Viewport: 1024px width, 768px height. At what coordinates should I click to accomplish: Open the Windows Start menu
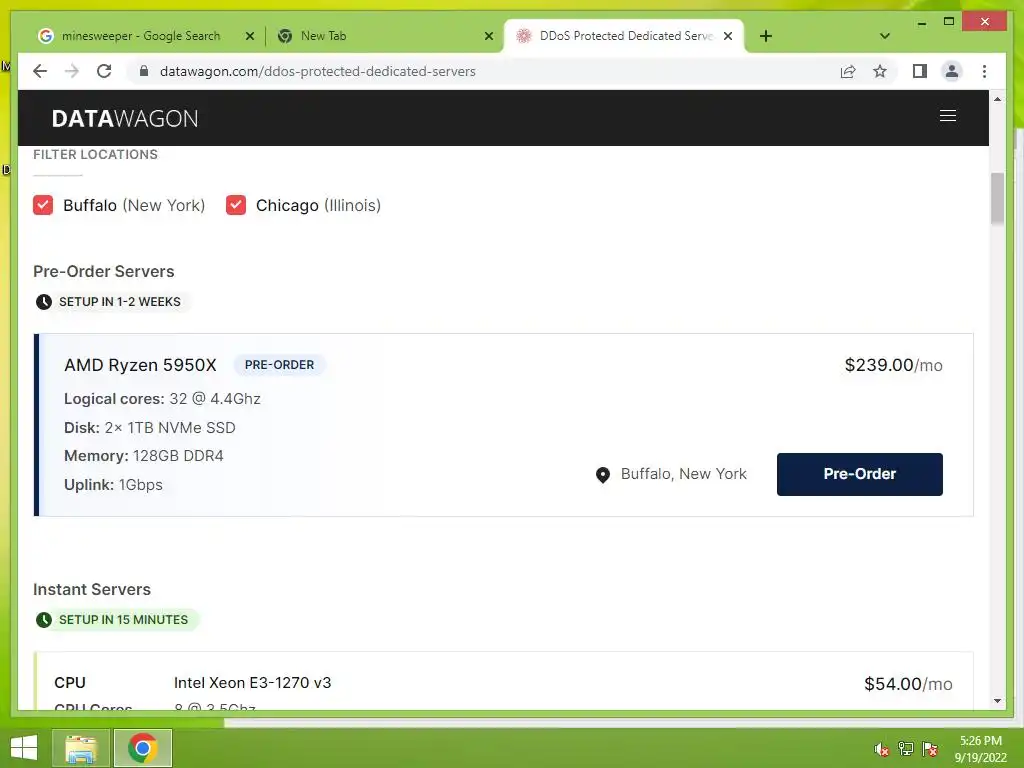tap(24, 748)
